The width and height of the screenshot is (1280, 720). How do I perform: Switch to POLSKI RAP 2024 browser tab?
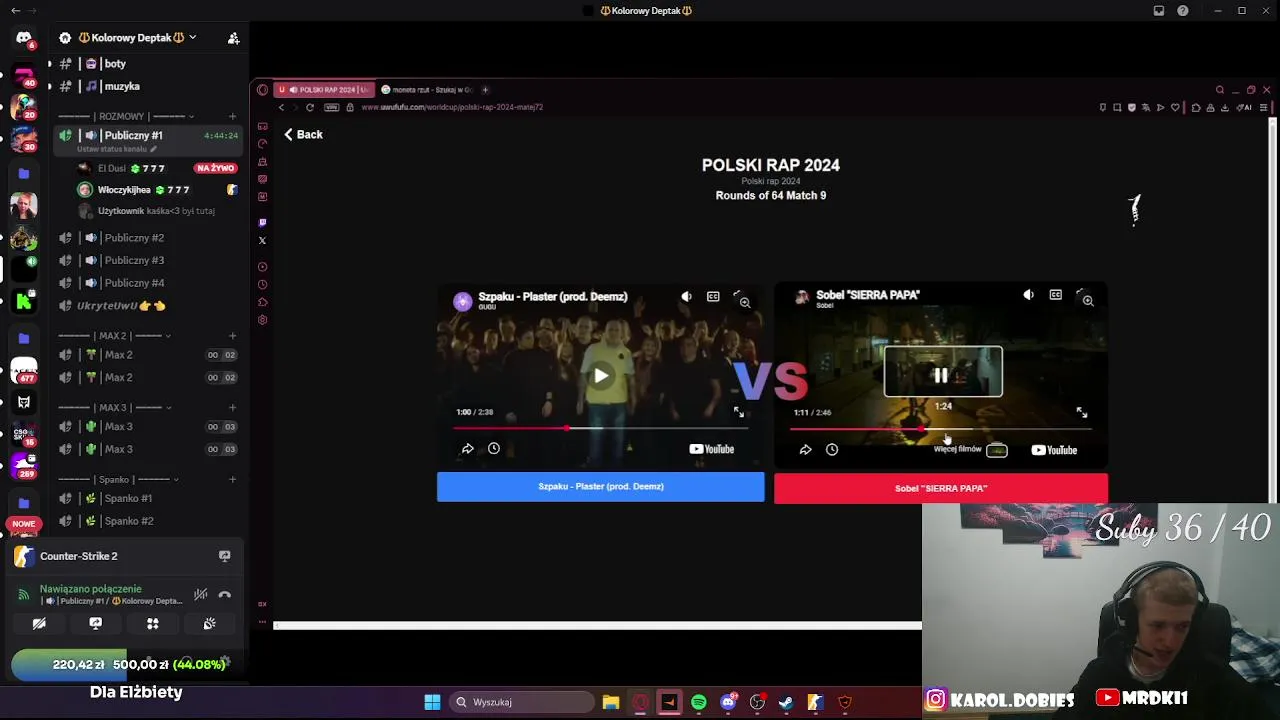[324, 90]
